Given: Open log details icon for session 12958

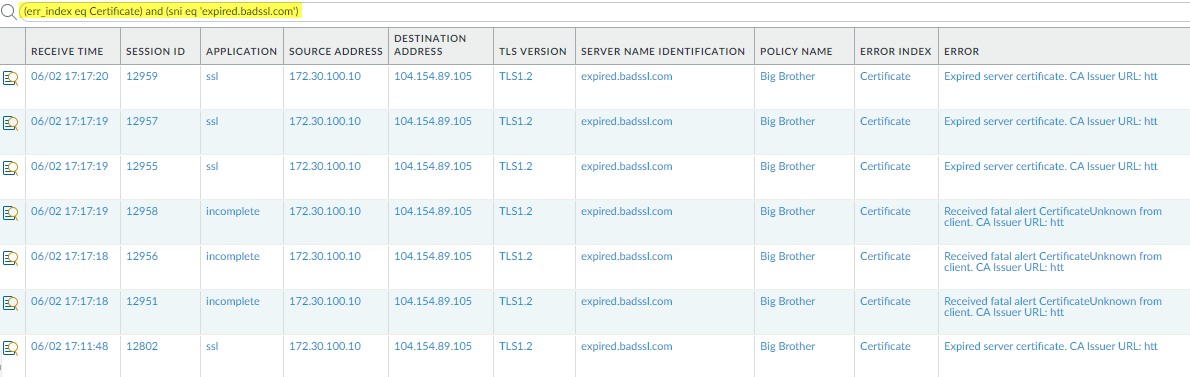Looking at the screenshot, I should pyautogui.click(x=11, y=212).
